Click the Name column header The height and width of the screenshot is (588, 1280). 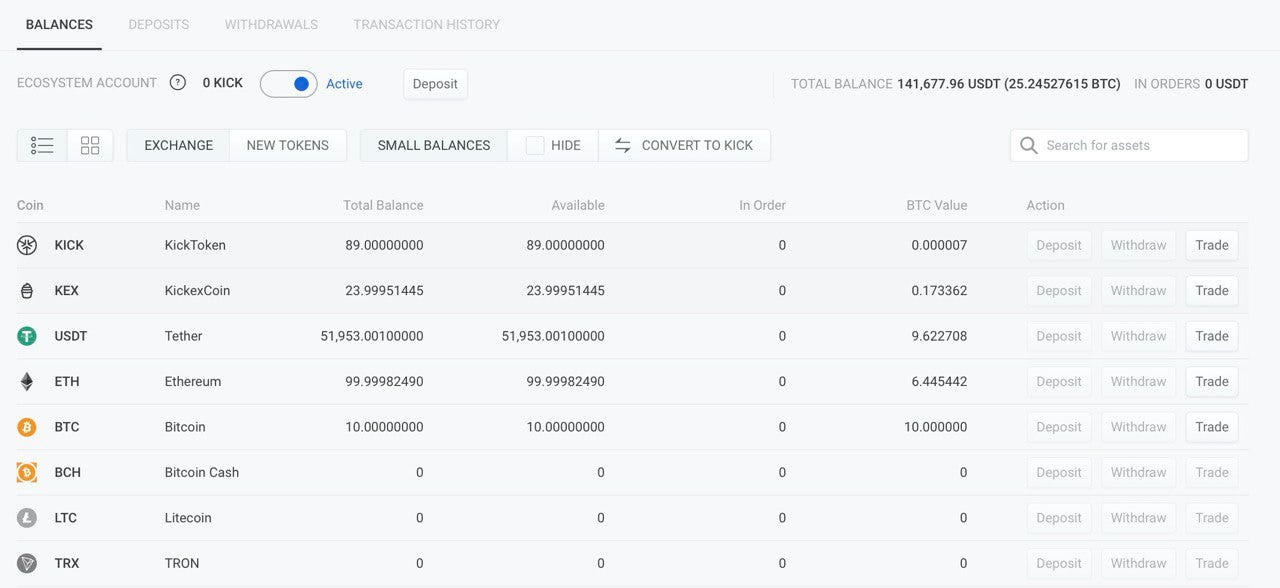coord(182,205)
